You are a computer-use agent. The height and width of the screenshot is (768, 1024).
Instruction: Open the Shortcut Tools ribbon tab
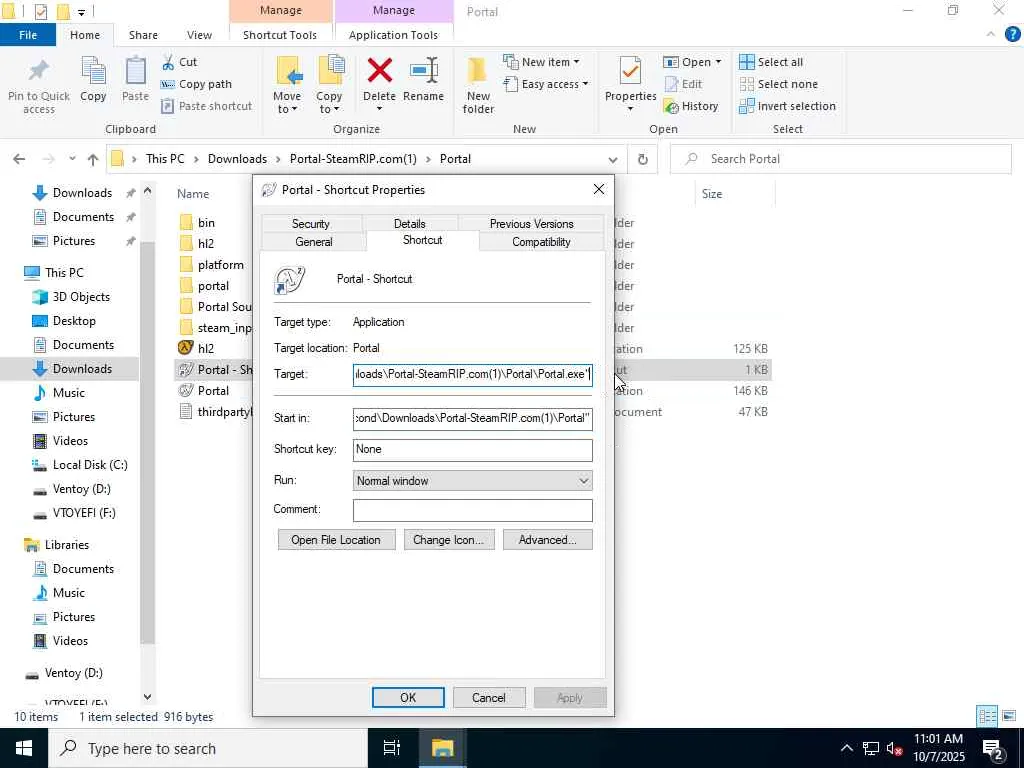click(280, 35)
